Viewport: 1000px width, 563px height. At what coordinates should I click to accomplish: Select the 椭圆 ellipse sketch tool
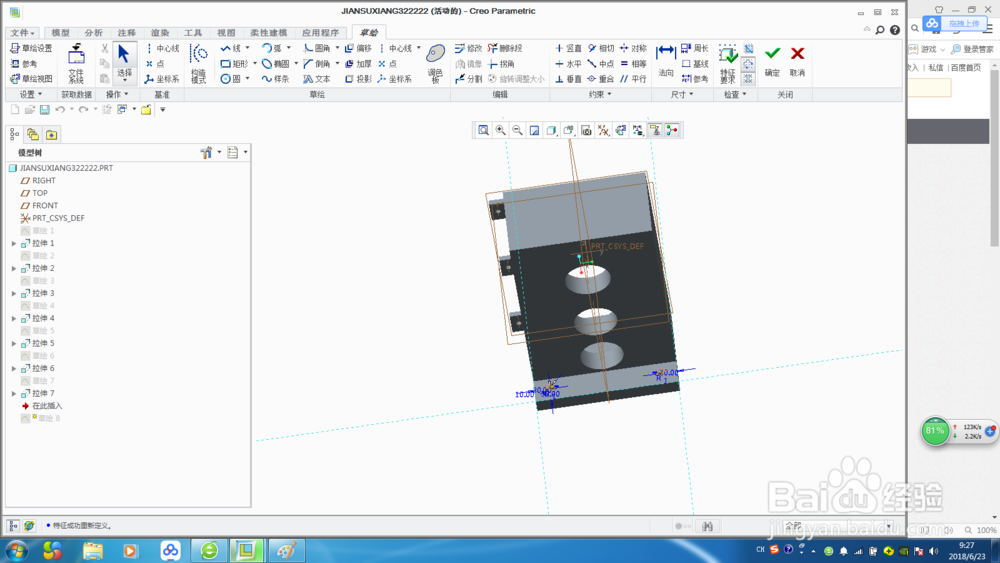276,64
